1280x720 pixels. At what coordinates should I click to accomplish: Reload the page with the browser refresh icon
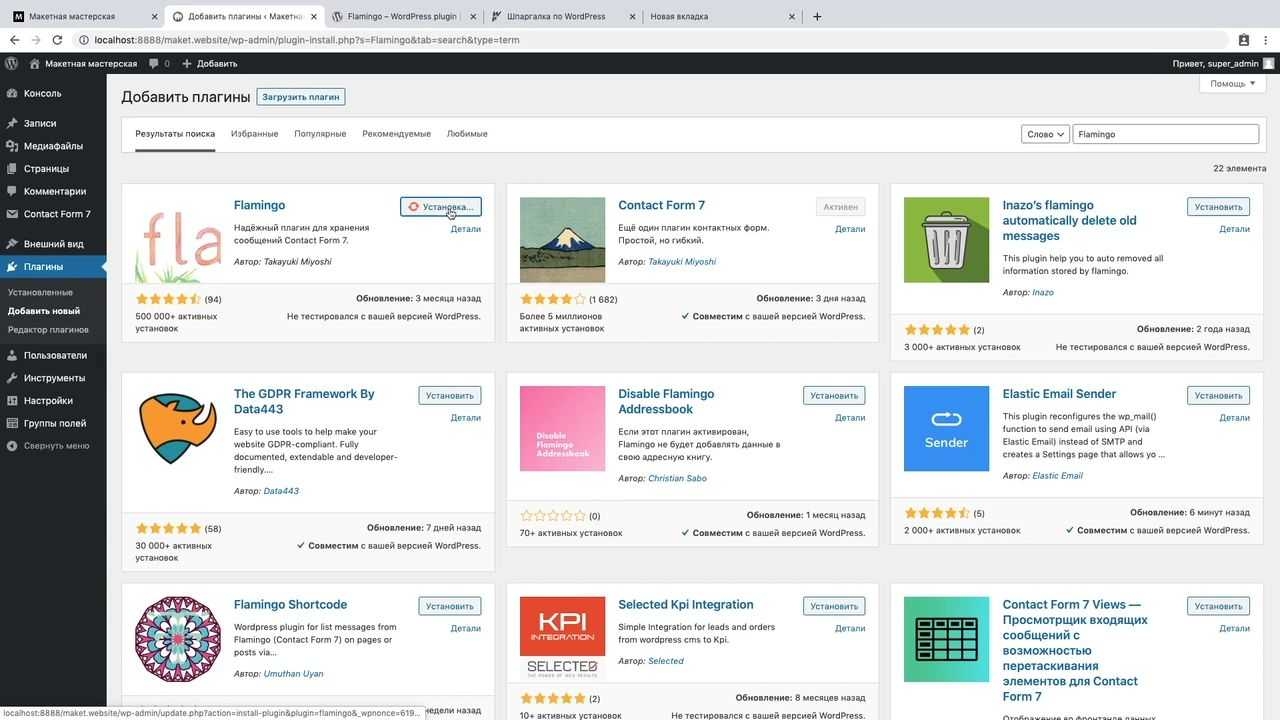click(x=57, y=40)
